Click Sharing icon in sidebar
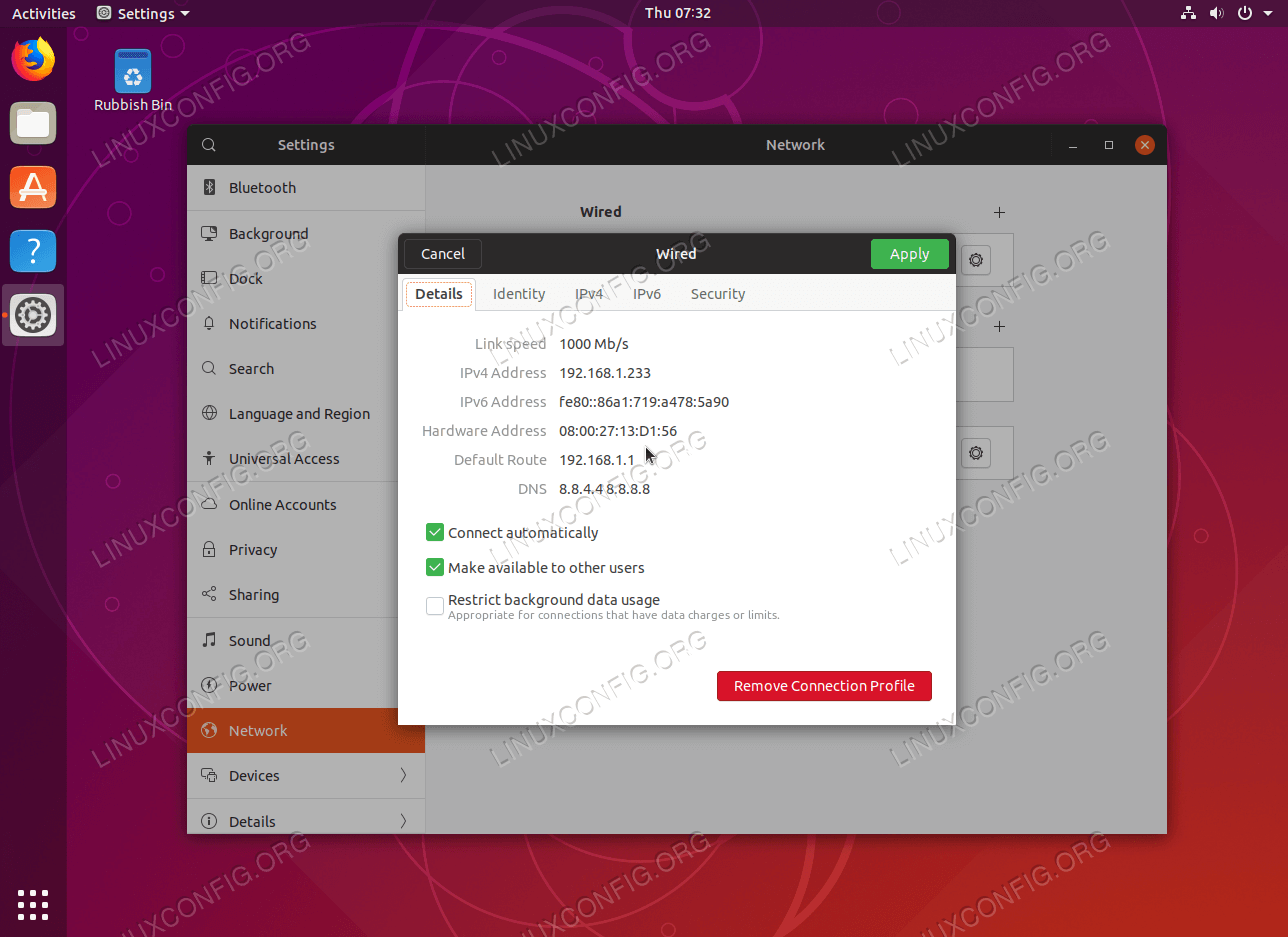Image resolution: width=1288 pixels, height=937 pixels. (x=209, y=594)
